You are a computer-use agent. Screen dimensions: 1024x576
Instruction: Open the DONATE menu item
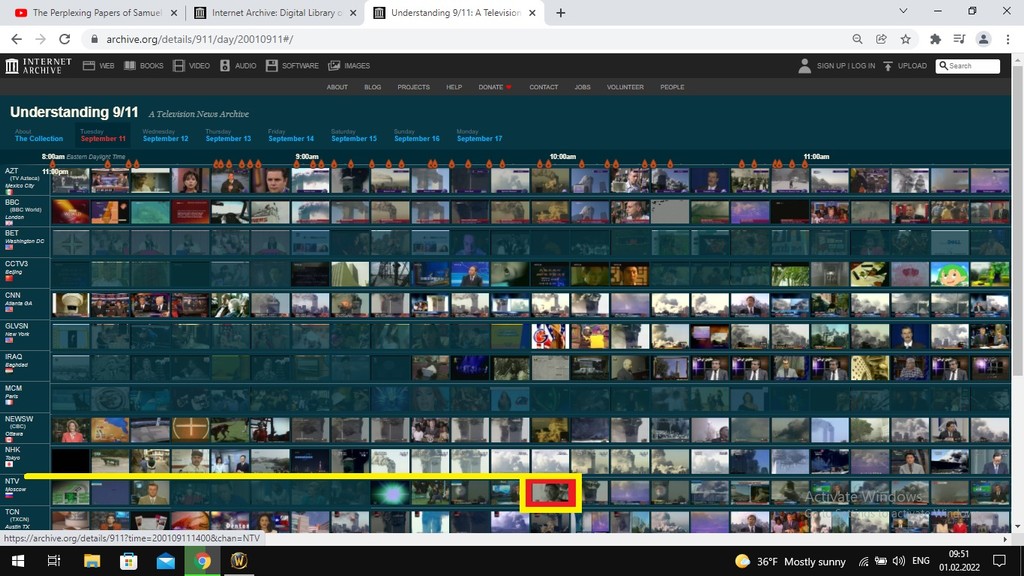pyautogui.click(x=491, y=87)
